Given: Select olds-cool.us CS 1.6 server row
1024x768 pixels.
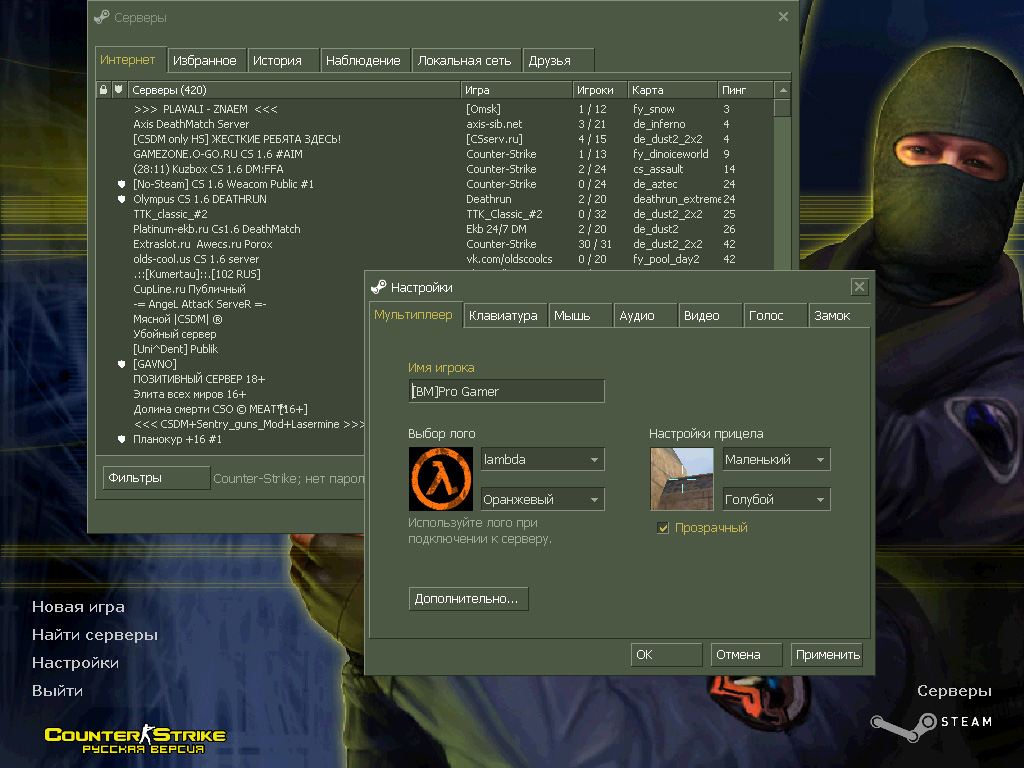Looking at the screenshot, I should pyautogui.click(x=435, y=259).
